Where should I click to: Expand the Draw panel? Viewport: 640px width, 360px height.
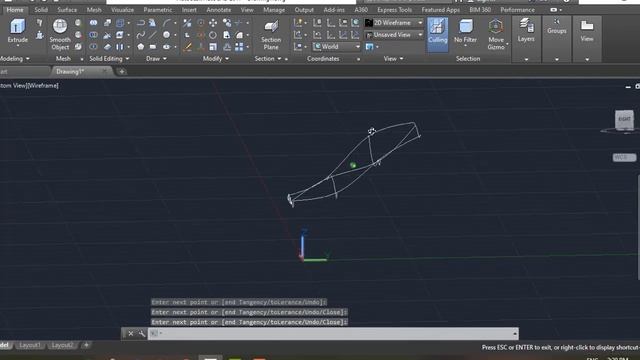pos(156,59)
